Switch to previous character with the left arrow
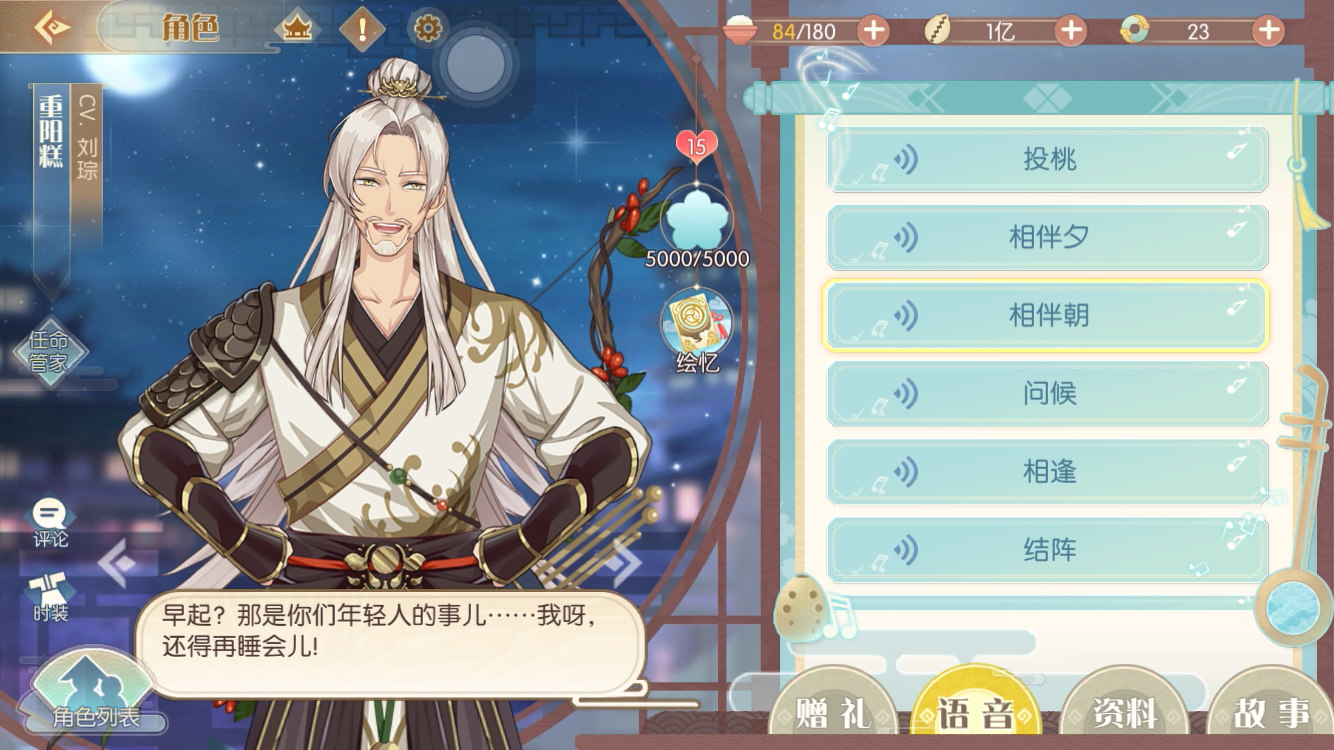This screenshot has height=750, width=1334. (117, 564)
